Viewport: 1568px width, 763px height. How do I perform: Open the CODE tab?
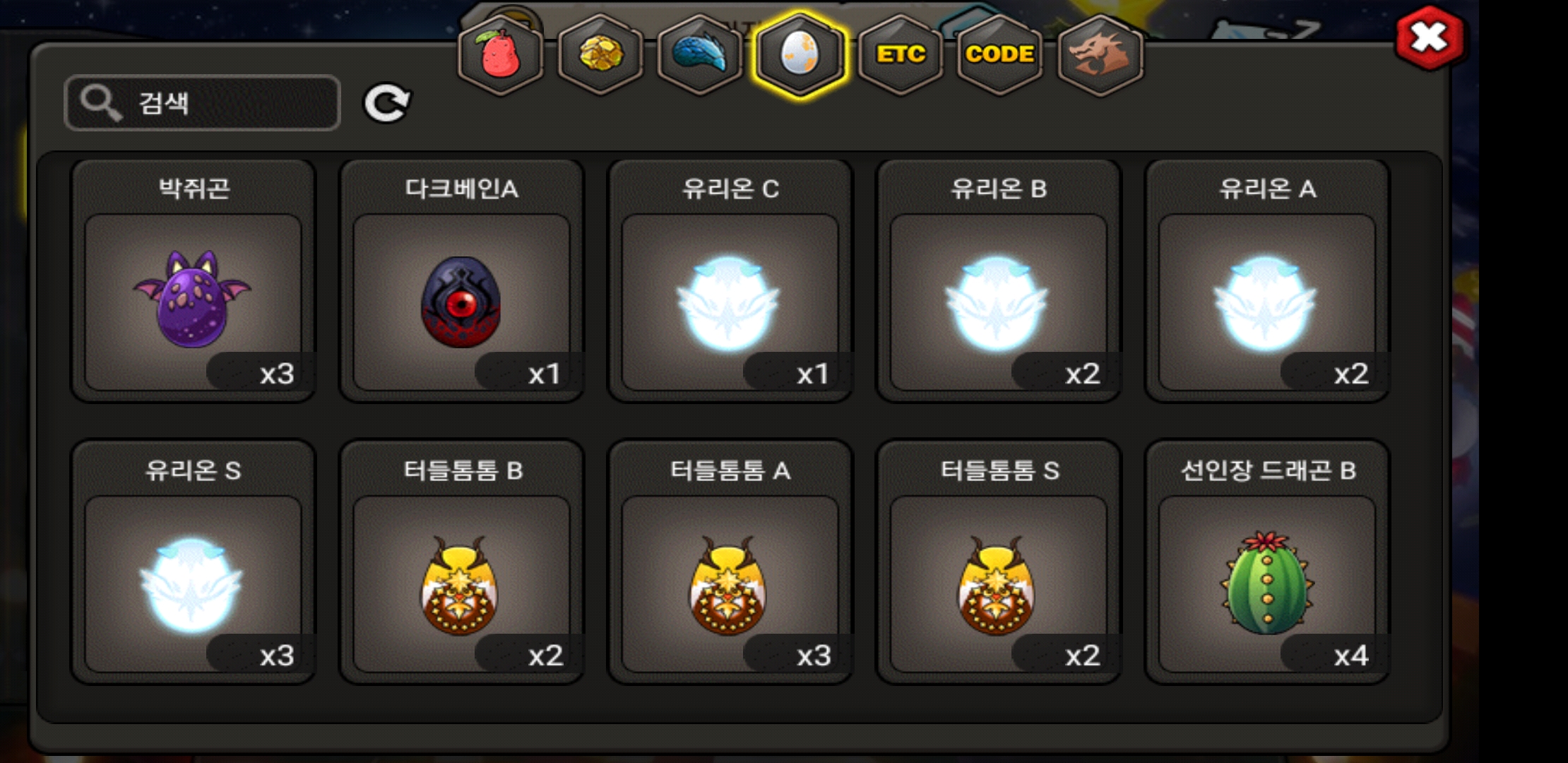(1000, 54)
